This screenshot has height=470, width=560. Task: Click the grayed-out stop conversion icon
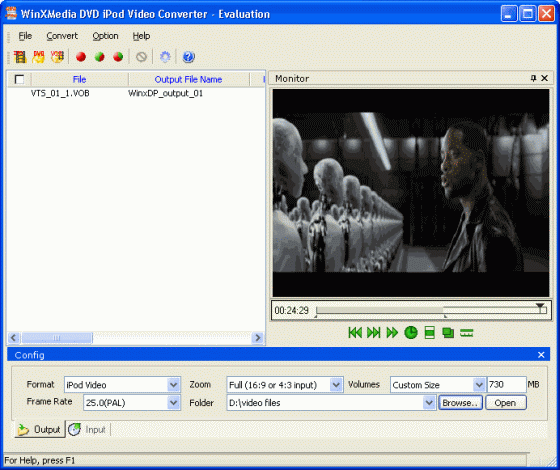(x=141, y=57)
